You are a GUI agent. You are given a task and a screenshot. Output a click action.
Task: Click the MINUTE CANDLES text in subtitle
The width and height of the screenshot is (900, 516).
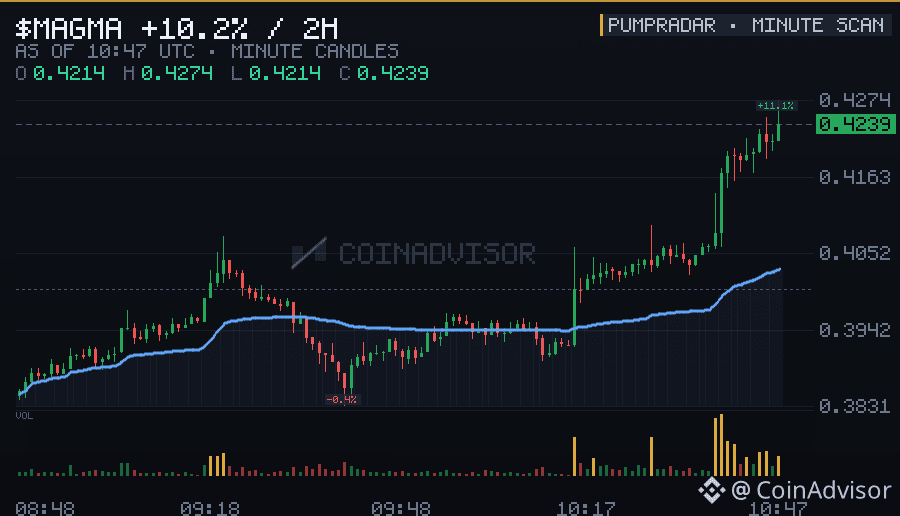click(x=315, y=52)
